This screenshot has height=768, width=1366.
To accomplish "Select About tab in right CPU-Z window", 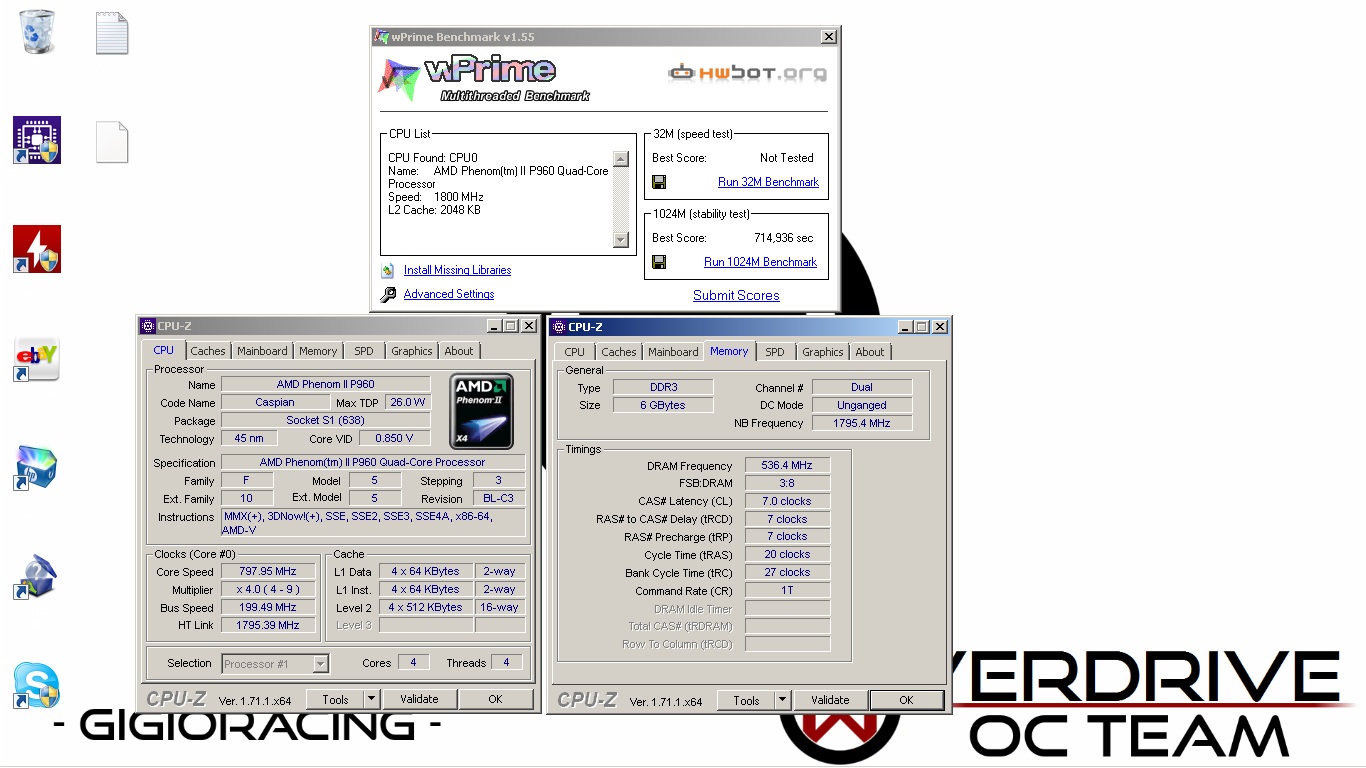I will 870,352.
